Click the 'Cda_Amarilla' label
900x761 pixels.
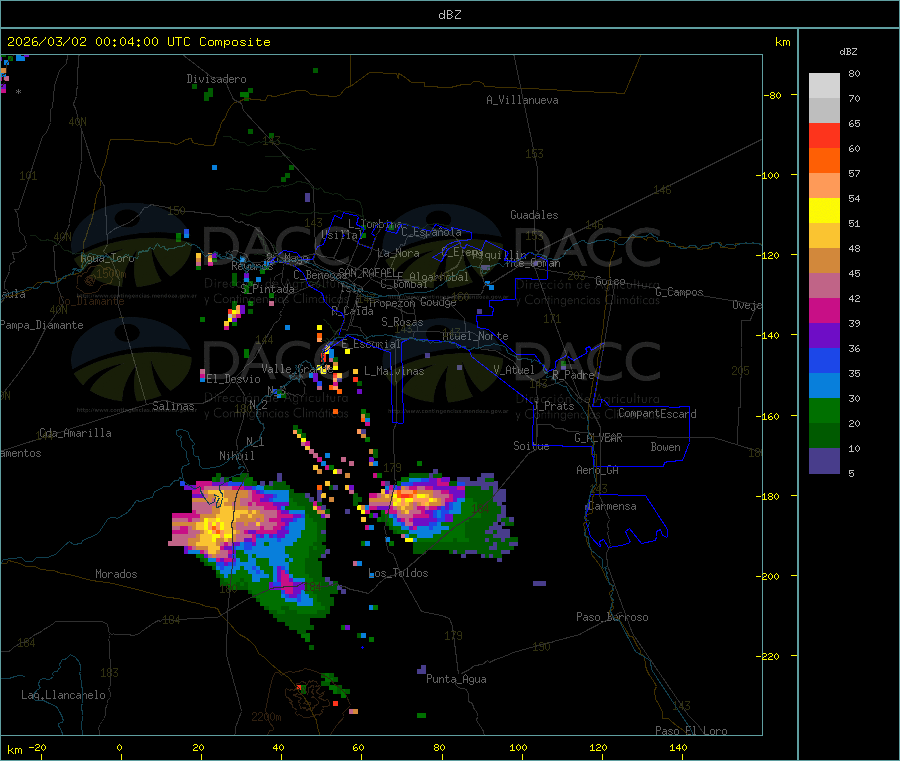(75, 433)
